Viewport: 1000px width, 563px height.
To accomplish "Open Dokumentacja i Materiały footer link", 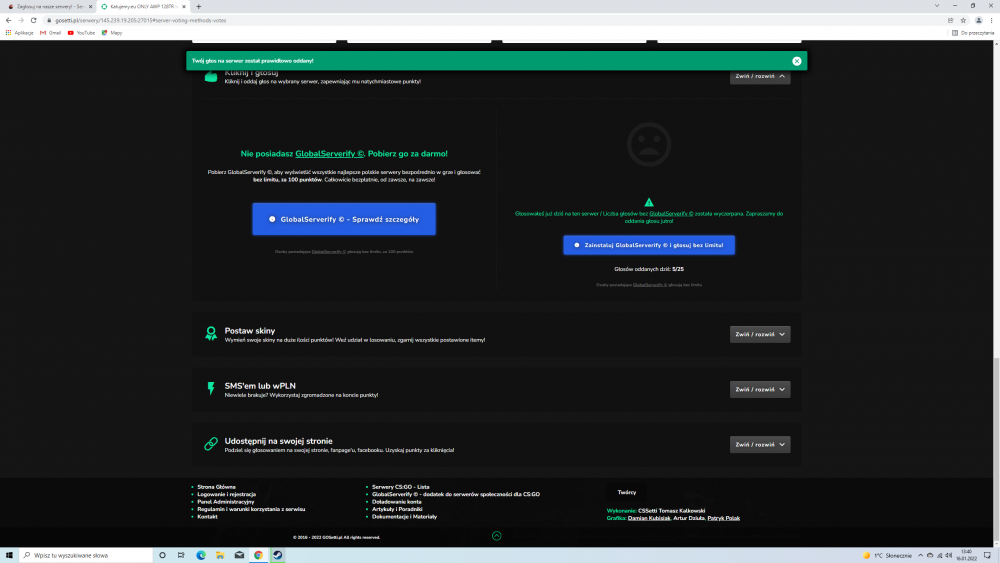I will 404,516.
